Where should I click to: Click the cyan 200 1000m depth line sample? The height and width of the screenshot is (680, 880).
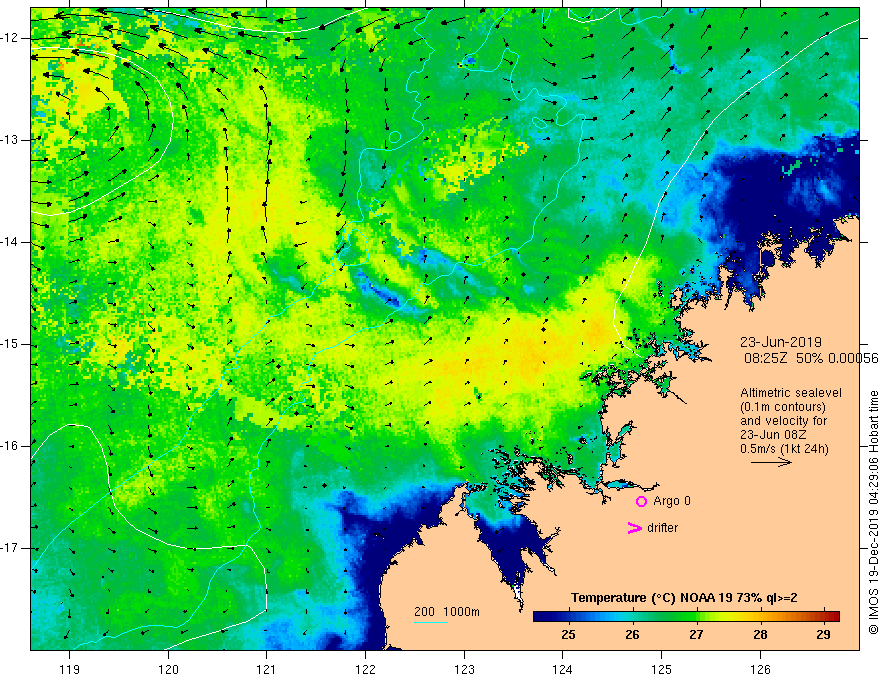click(430, 622)
